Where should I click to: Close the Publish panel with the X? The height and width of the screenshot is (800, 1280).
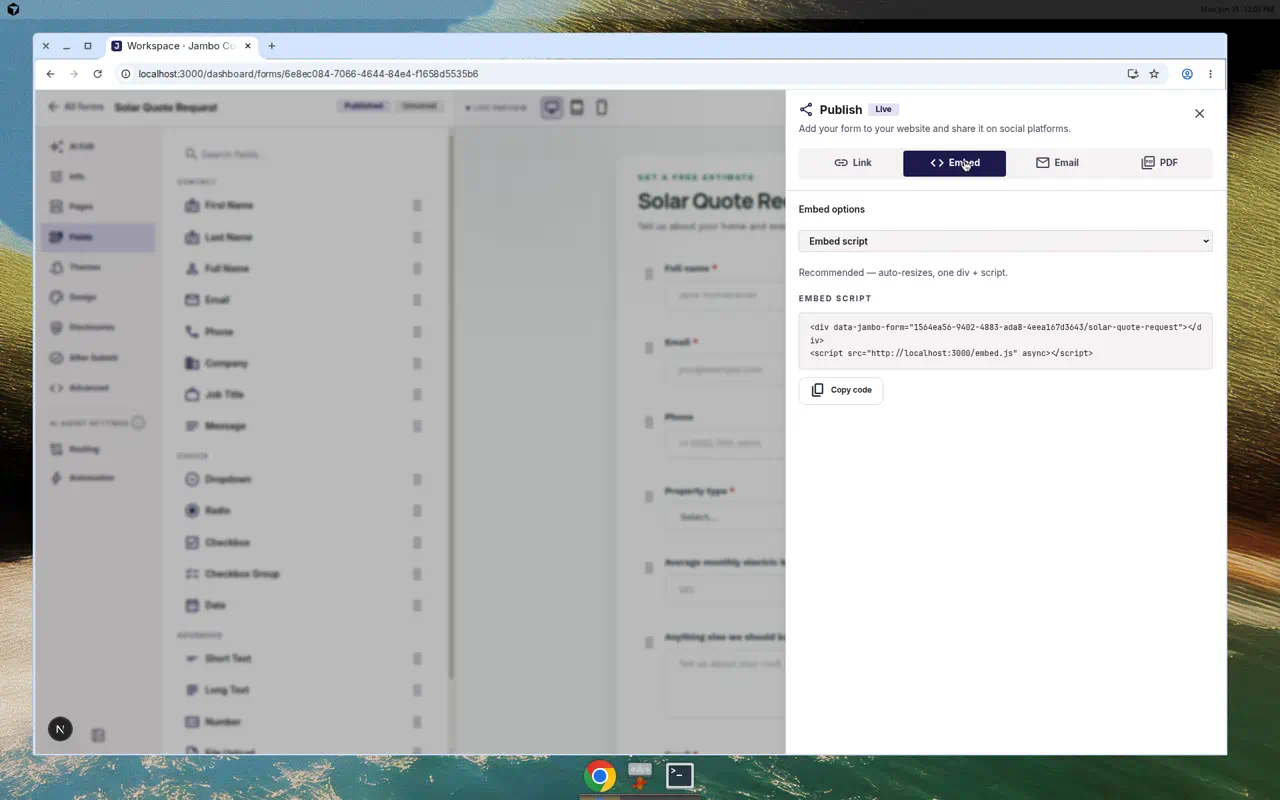point(1199,114)
